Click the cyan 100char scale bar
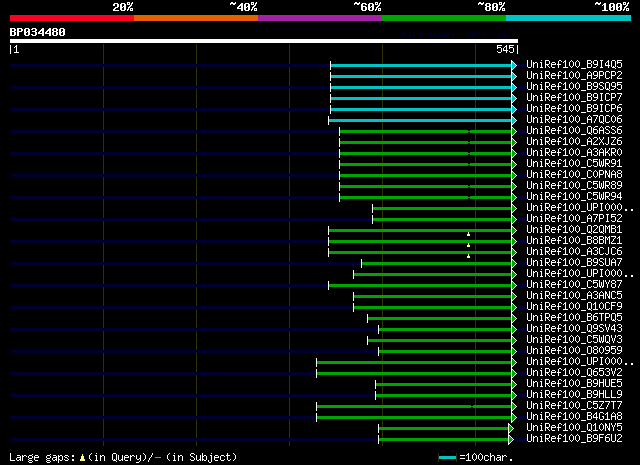 coord(447,458)
